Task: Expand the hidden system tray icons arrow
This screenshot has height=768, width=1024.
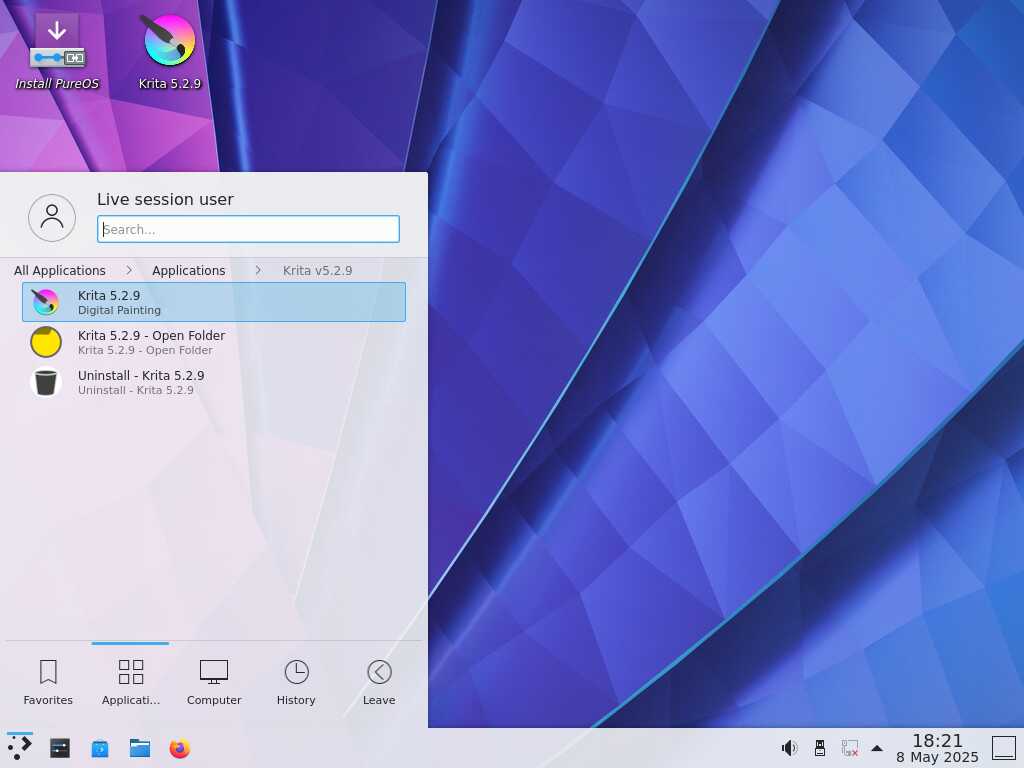Action: [x=877, y=748]
